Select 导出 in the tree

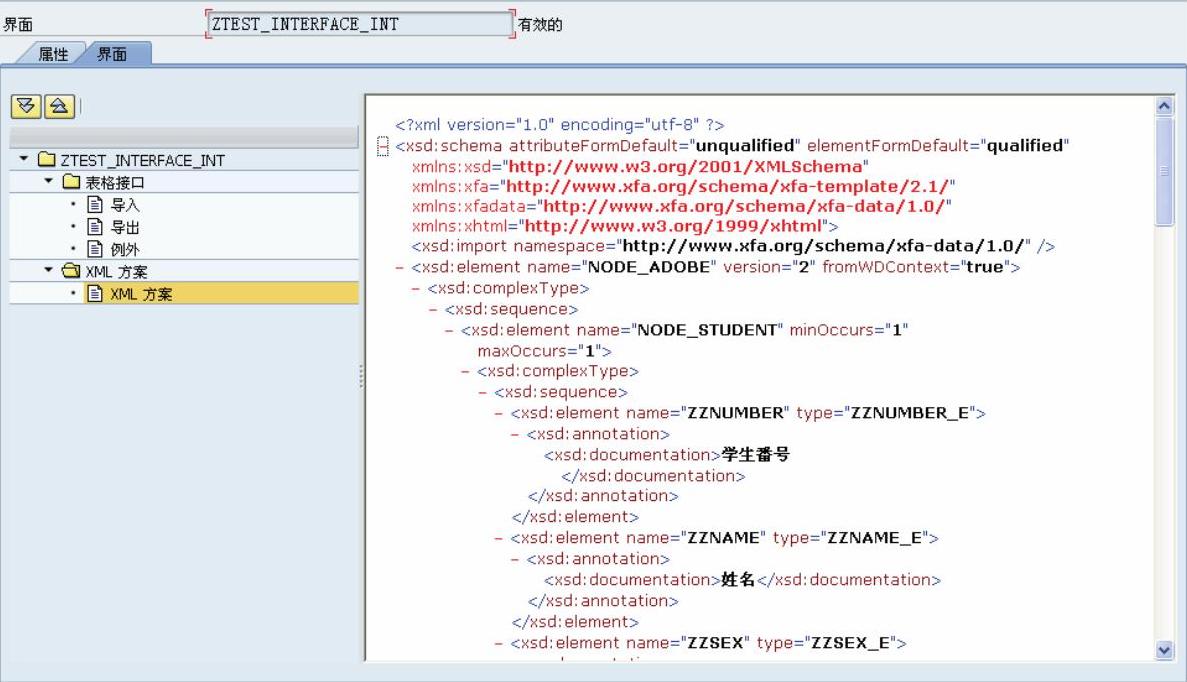[125, 226]
